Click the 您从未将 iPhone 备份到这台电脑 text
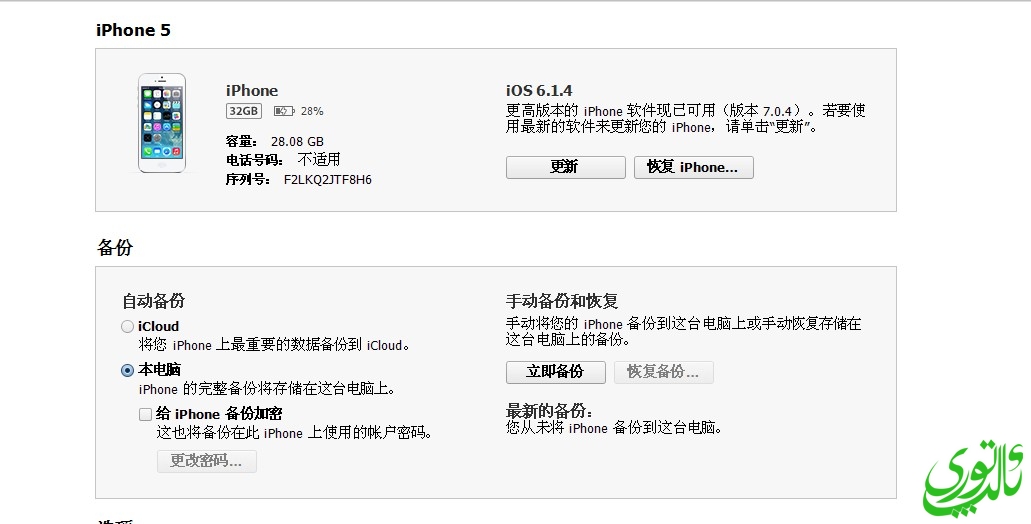 point(614,428)
